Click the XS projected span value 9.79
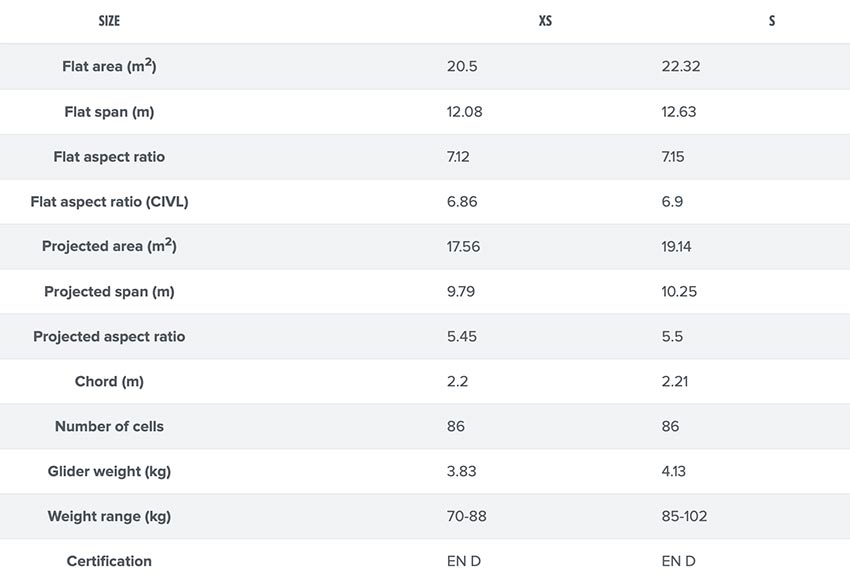This screenshot has width=850, height=582. 460,292
